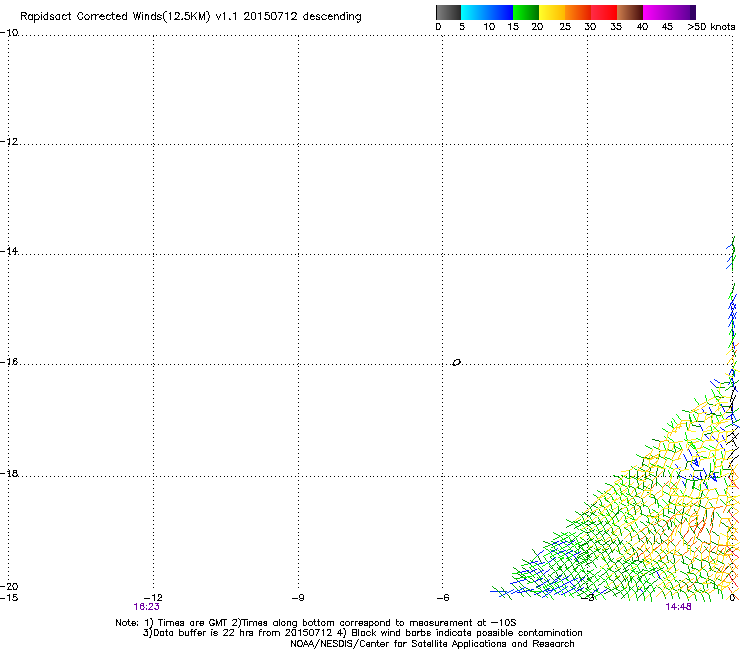Click the latitude label -14
Screen dimensions: 740x650
[x=9, y=251]
